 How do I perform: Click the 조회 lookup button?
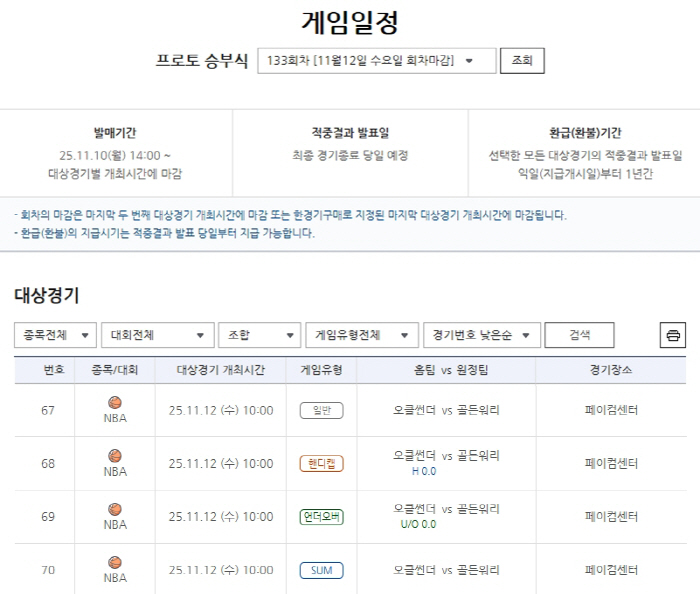pos(522,61)
